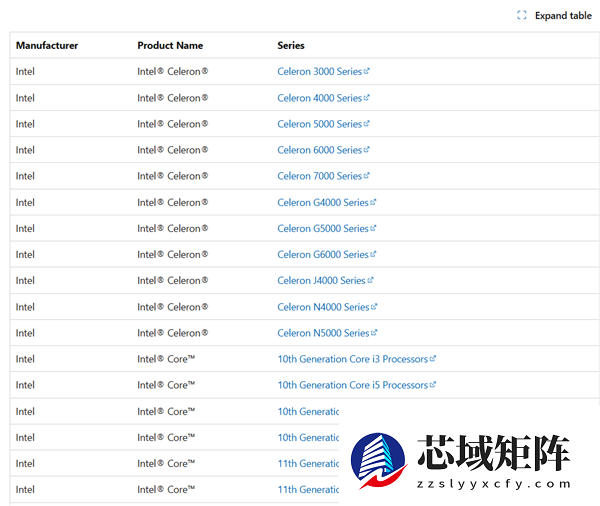Click the Series column header
The height and width of the screenshot is (506, 600).
tap(291, 46)
